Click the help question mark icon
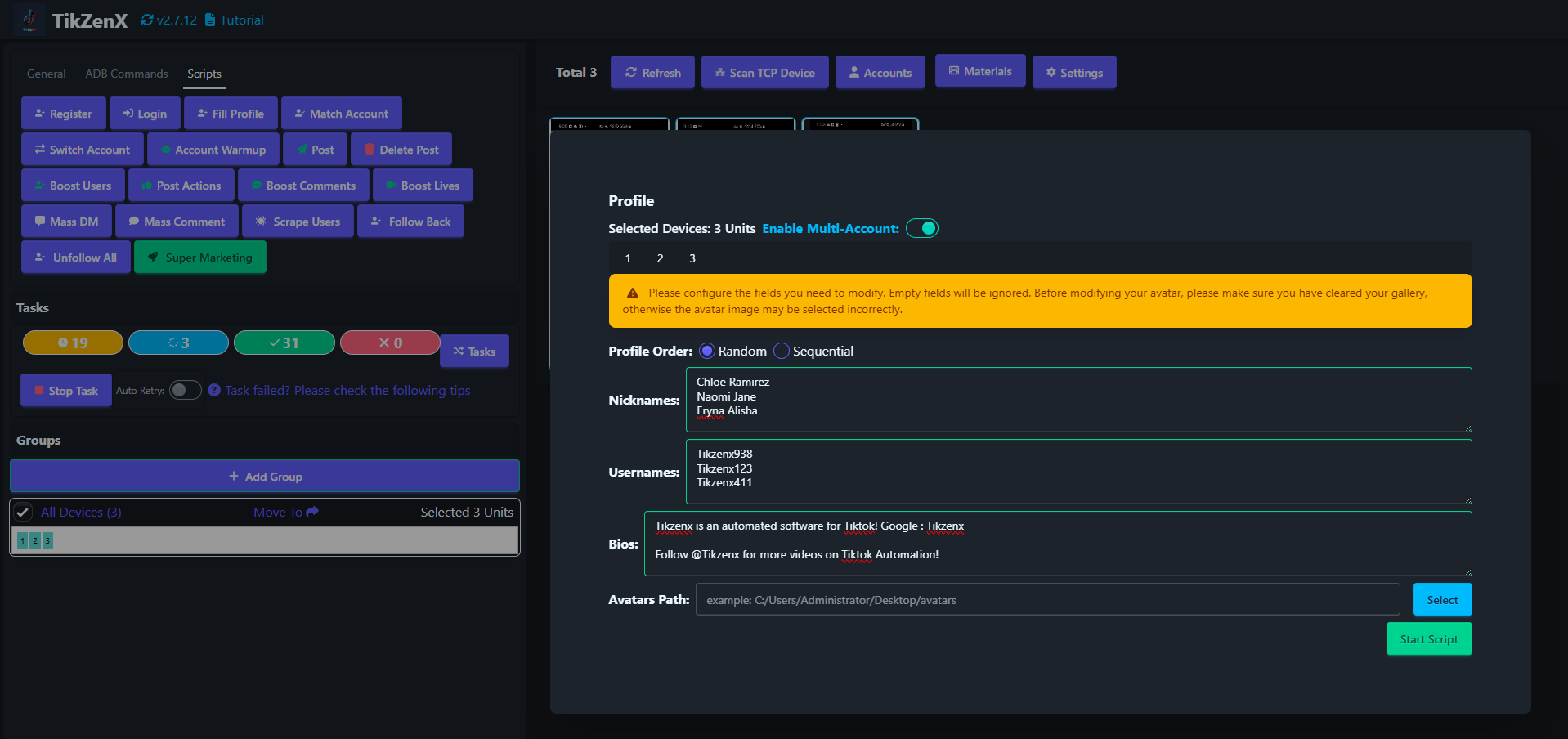 click(x=214, y=390)
